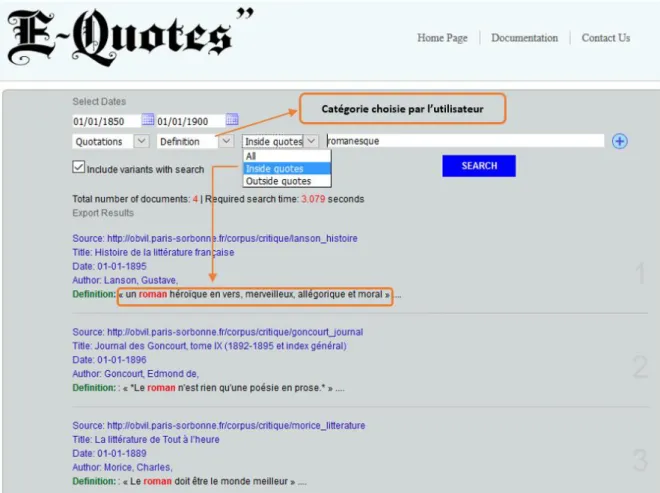Viewport: 660px width, 493px height.
Task: Click title Histoire de la littérature française
Action: pos(165,253)
